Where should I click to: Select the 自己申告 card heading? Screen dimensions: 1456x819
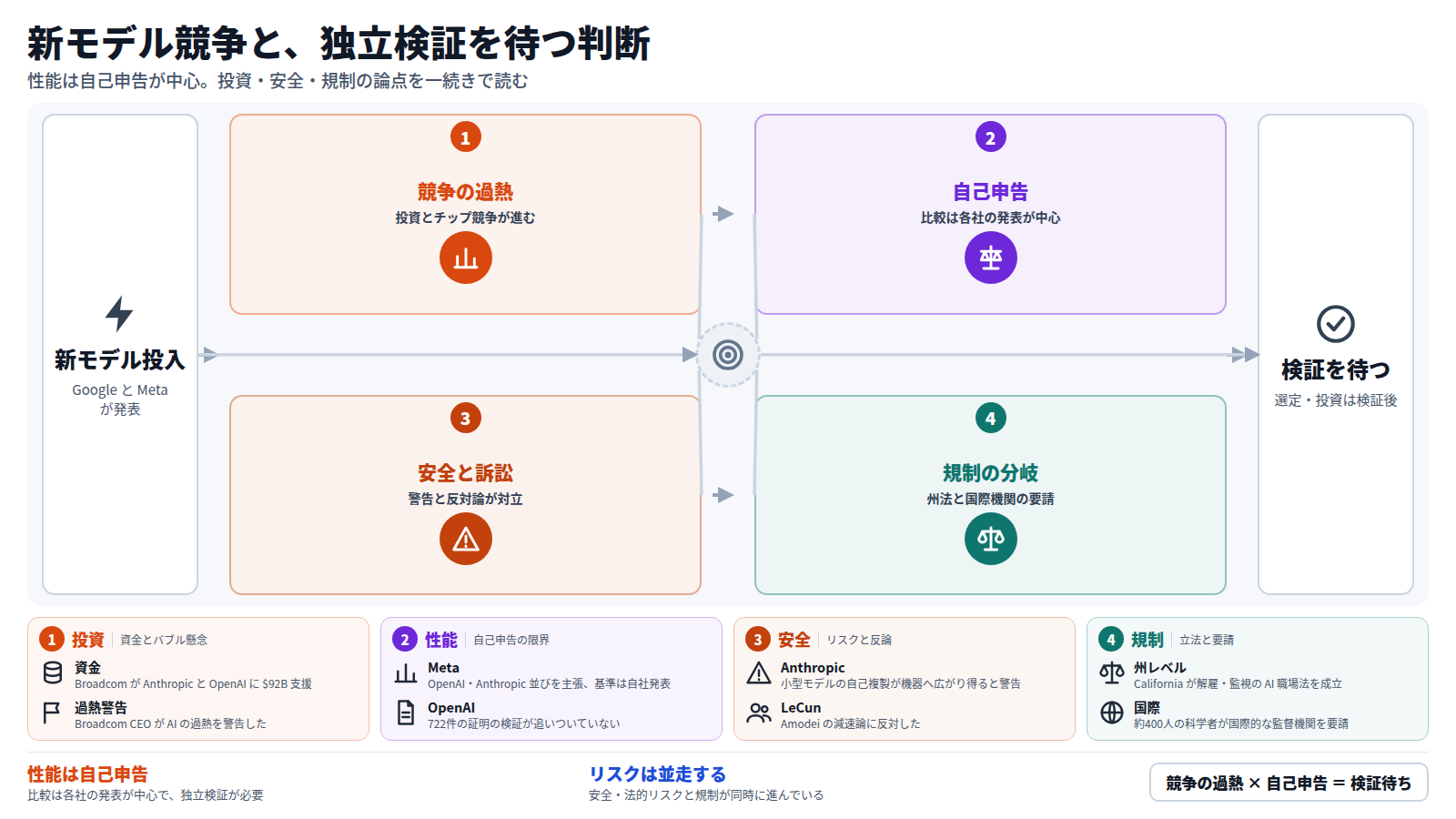pyautogui.click(x=991, y=192)
